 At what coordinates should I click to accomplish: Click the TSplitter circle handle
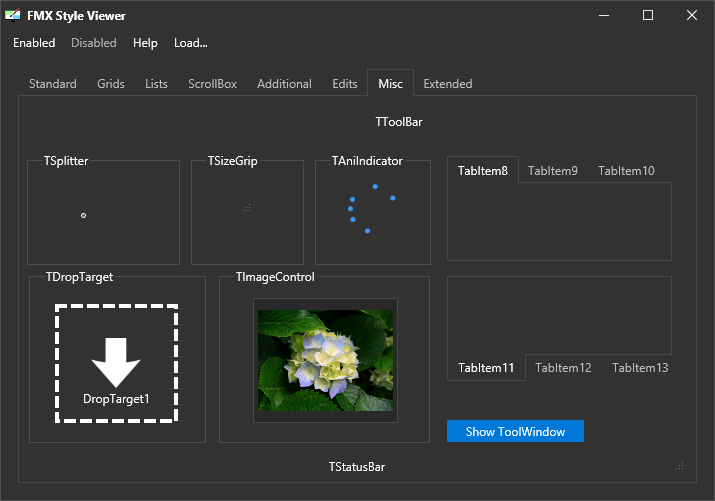83,215
